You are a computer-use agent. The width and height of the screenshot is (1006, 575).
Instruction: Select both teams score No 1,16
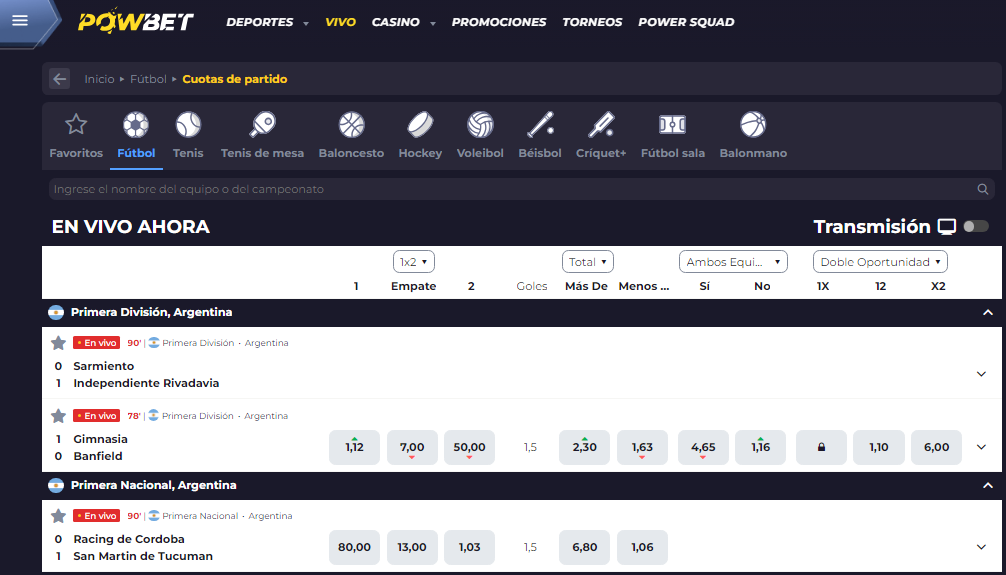pos(760,447)
